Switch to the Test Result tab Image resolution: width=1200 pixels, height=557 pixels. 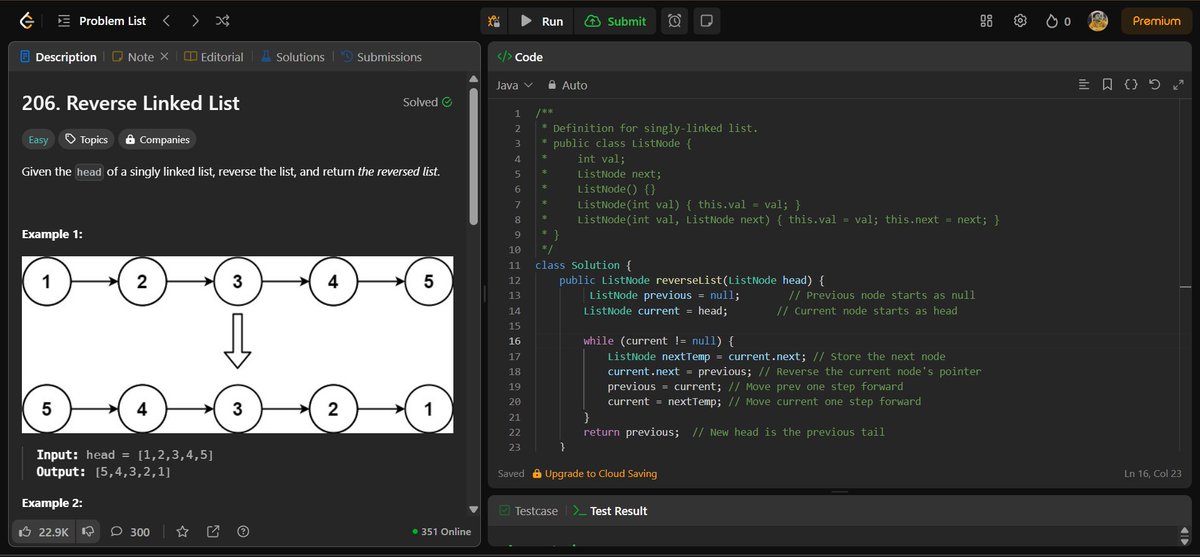[x=610, y=511]
